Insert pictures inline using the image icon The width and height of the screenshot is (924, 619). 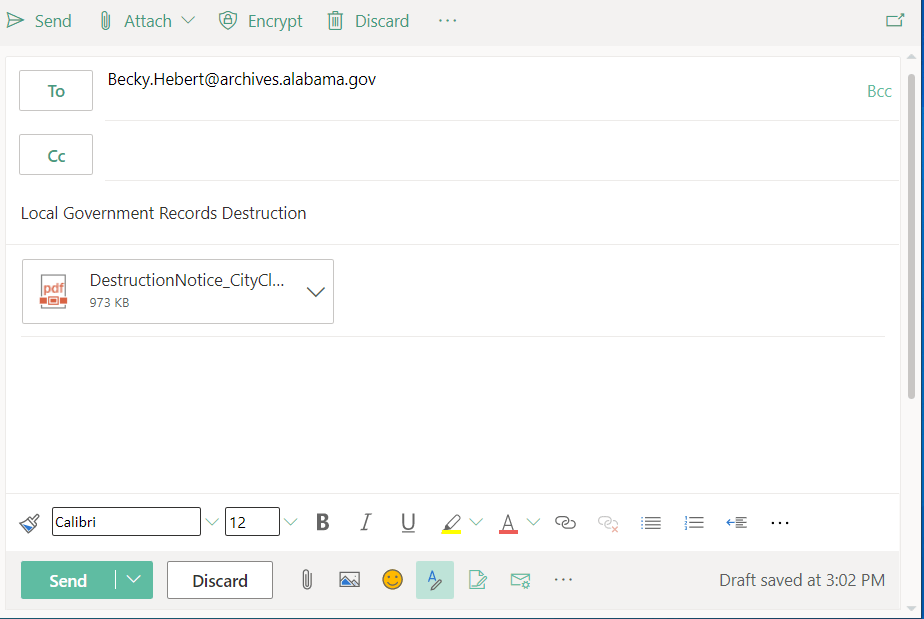[x=349, y=580]
